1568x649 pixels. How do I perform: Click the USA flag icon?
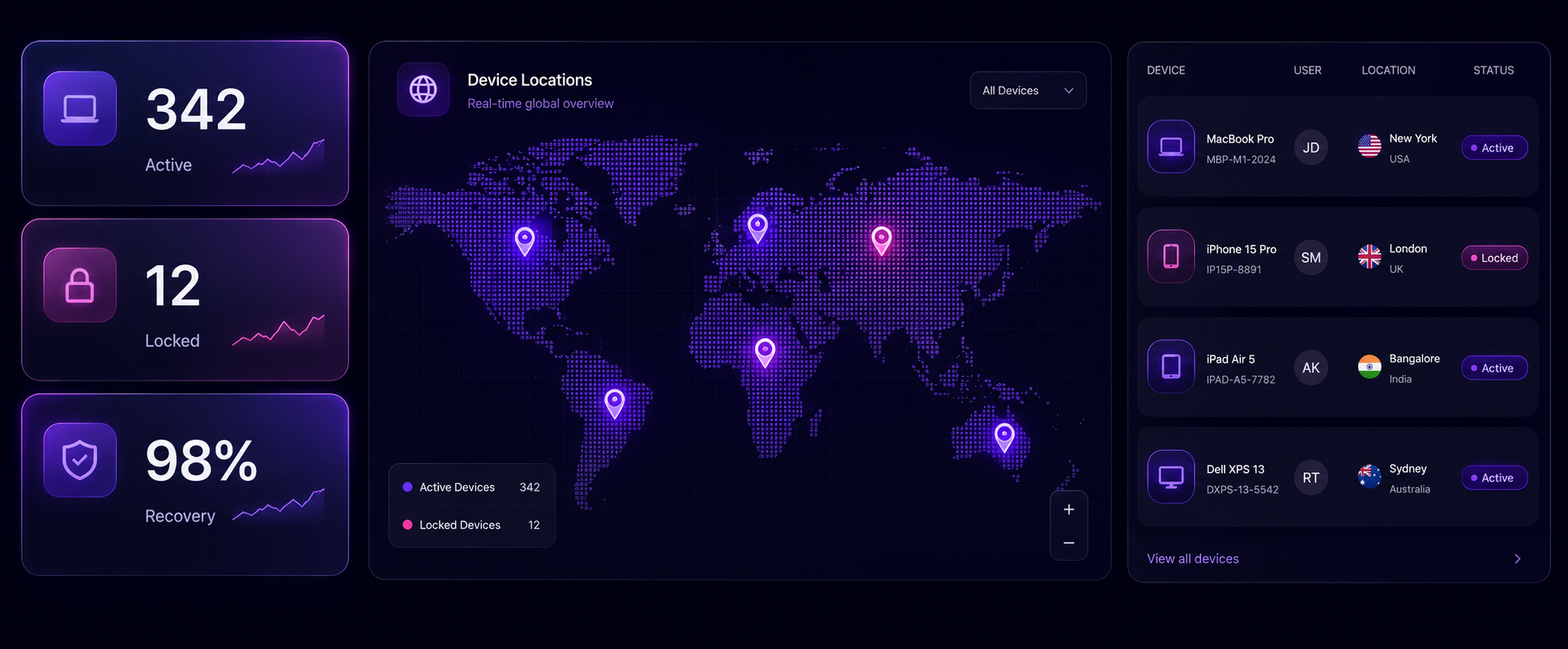(1369, 146)
